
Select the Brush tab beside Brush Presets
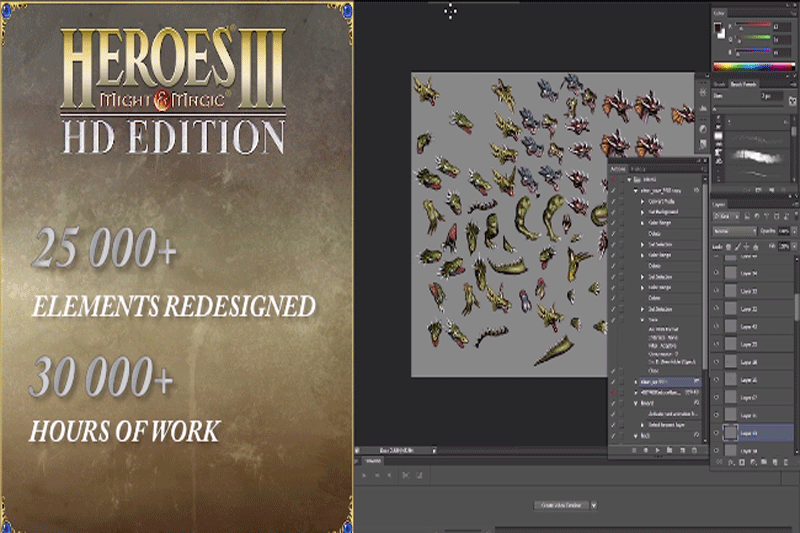pos(720,84)
